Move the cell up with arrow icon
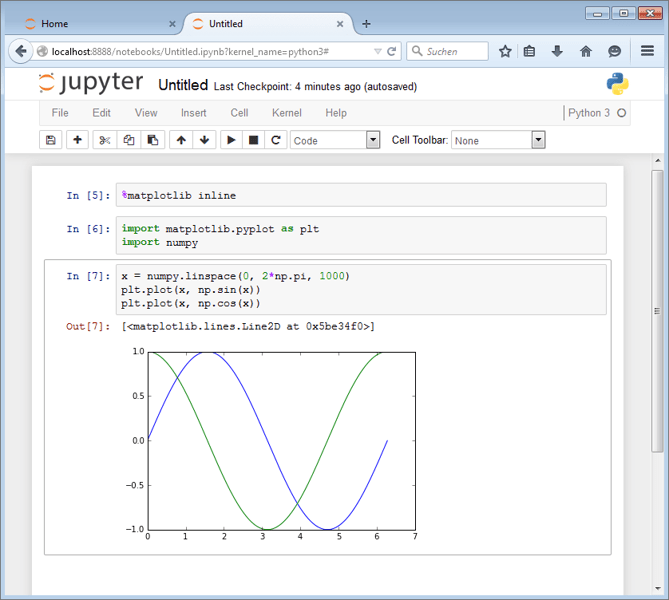Screen dimensions: 669x600 coord(181,140)
